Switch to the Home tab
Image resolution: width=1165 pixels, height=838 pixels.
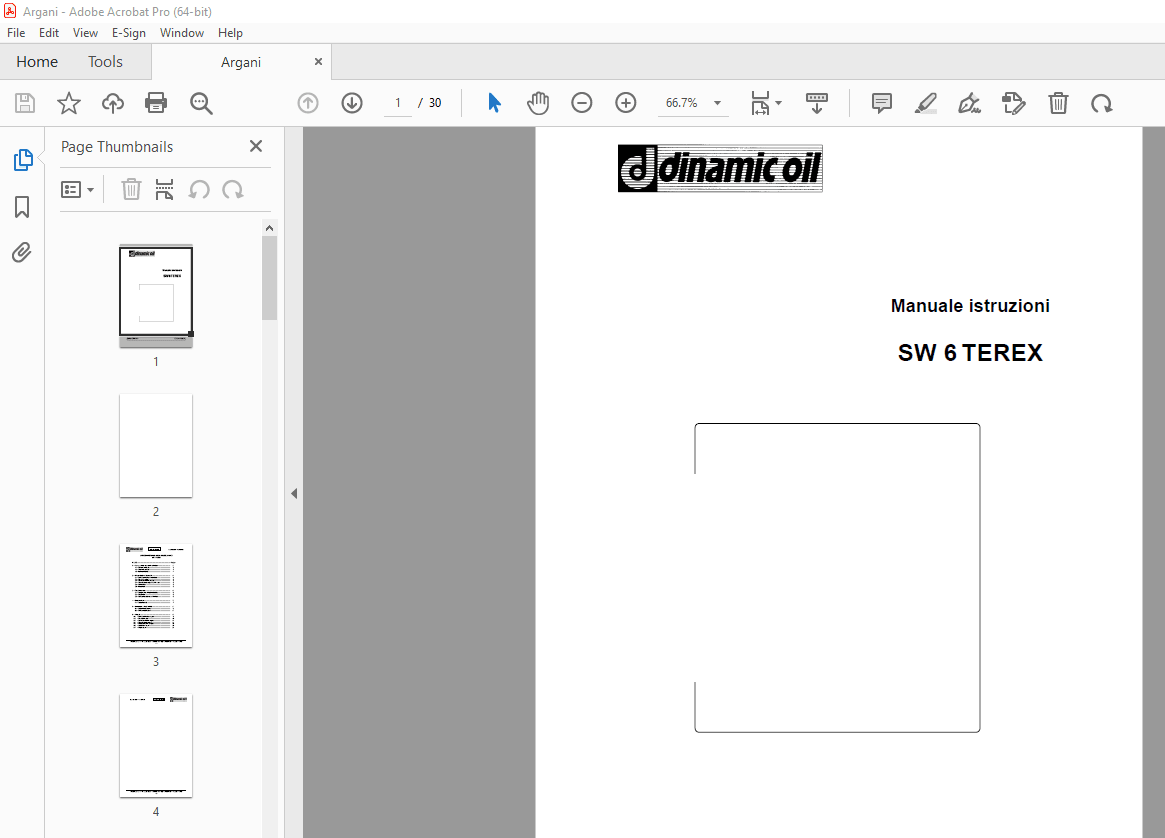click(x=37, y=61)
